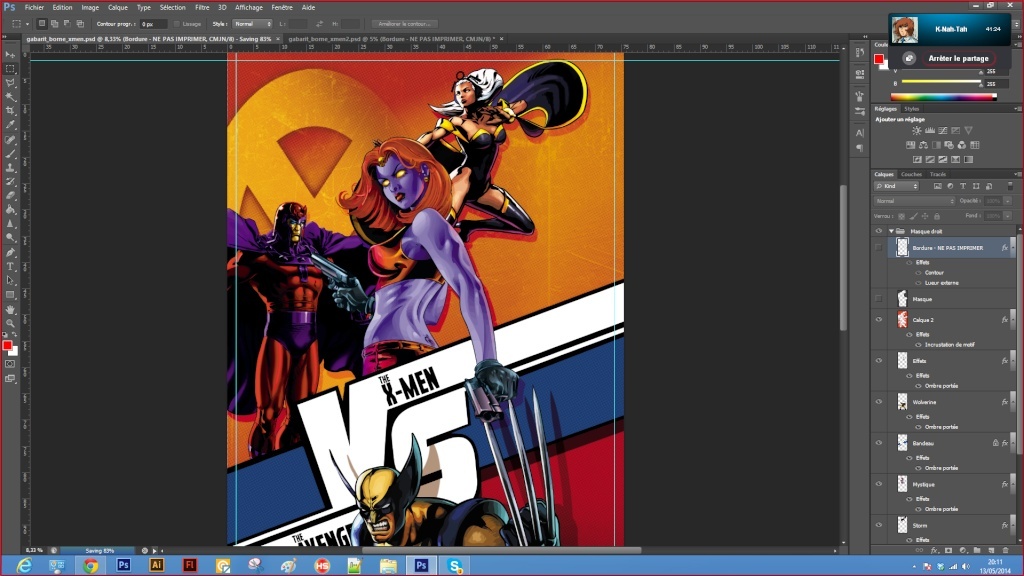
Task: Open the Fond fill value dropdown
Action: [x=1008, y=216]
